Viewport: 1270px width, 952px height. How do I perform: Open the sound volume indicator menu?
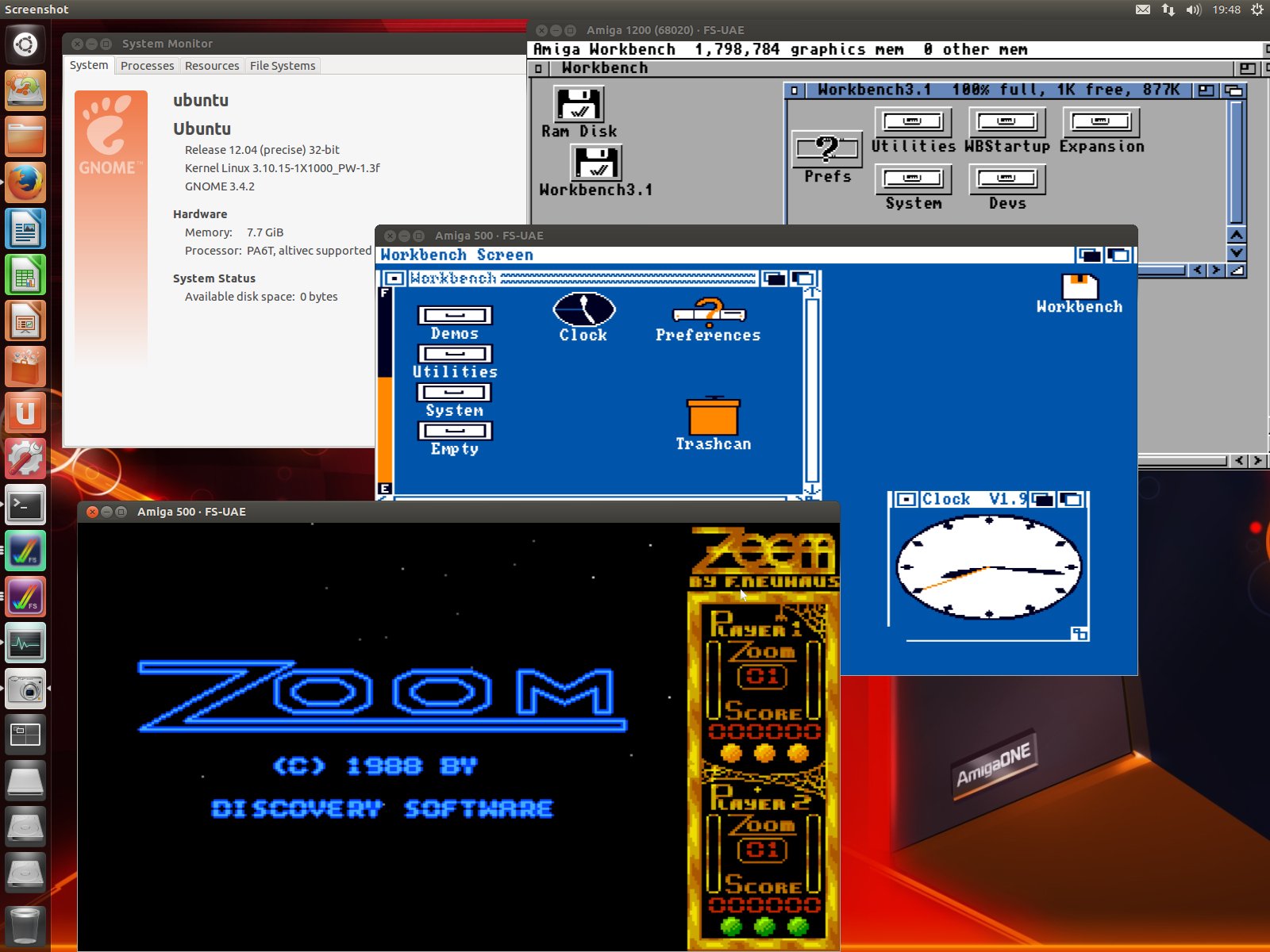point(1193,10)
